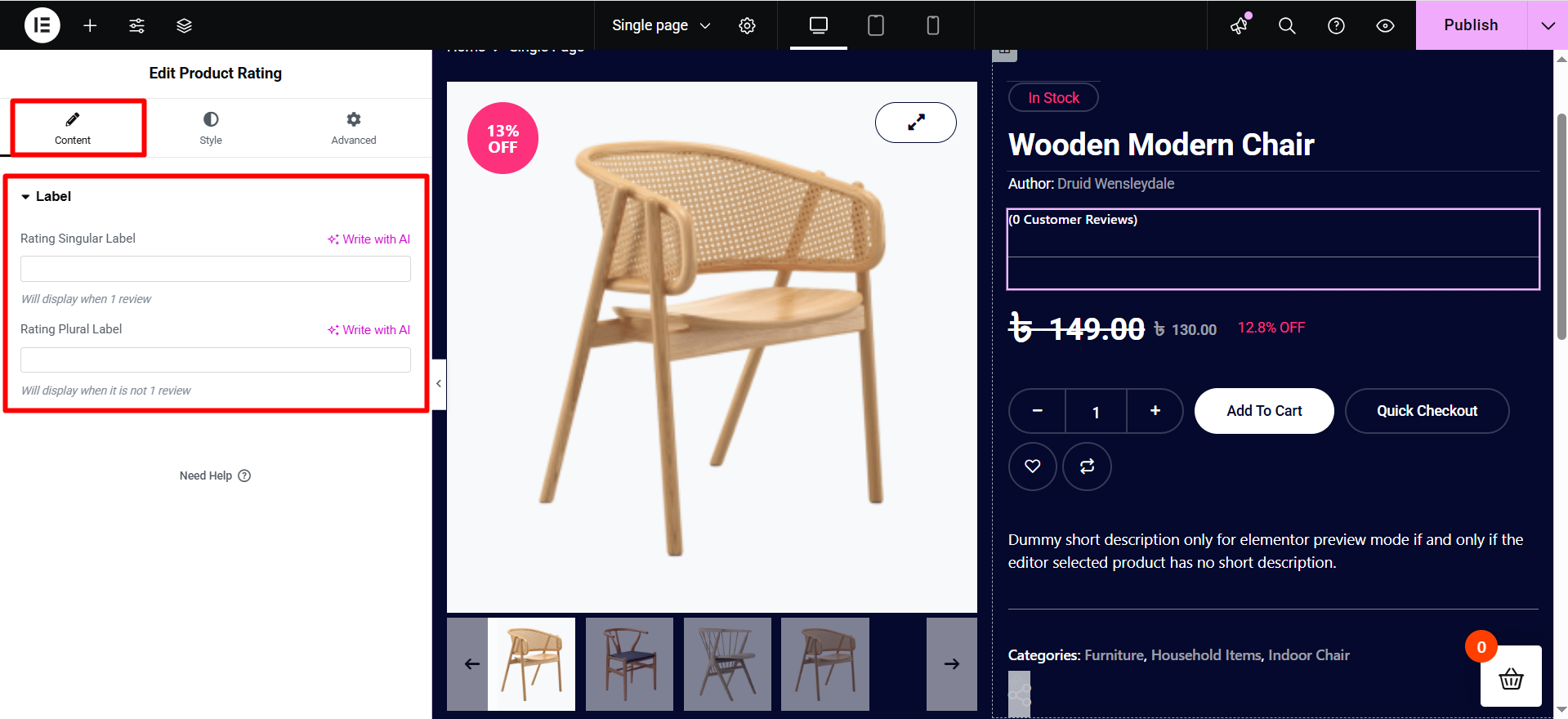Click the Publish button
The width and height of the screenshot is (1568, 719).
[x=1471, y=25]
